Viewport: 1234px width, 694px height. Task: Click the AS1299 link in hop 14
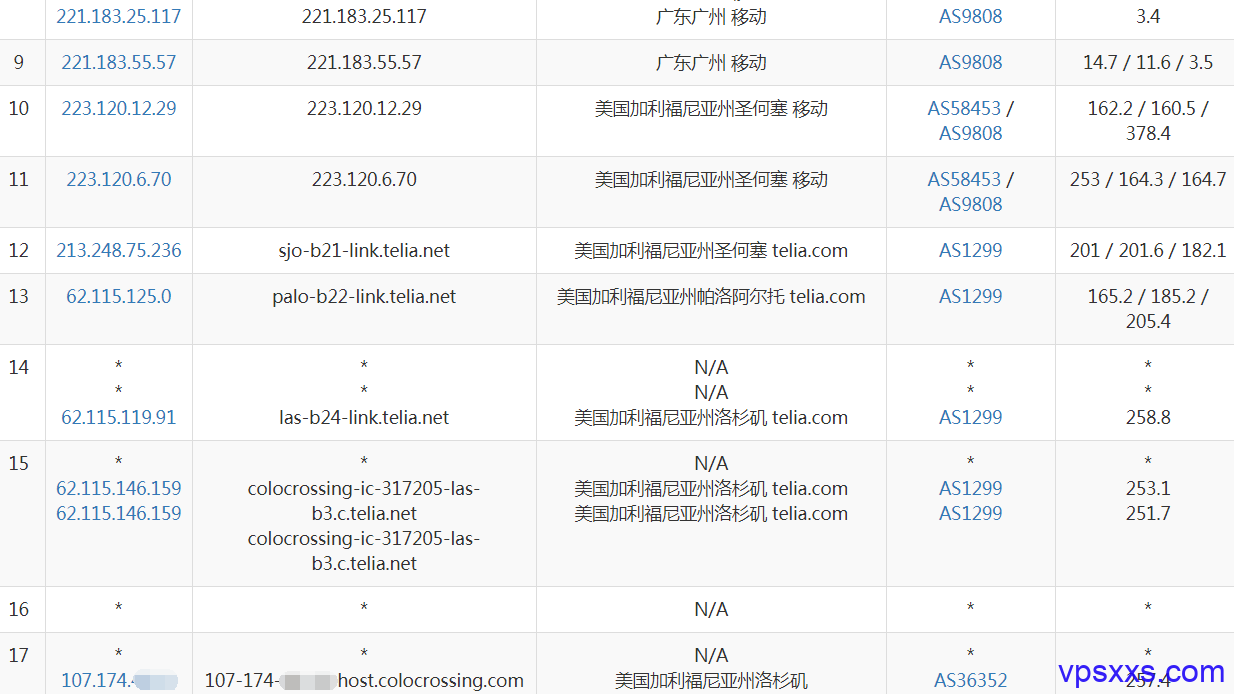[970, 417]
